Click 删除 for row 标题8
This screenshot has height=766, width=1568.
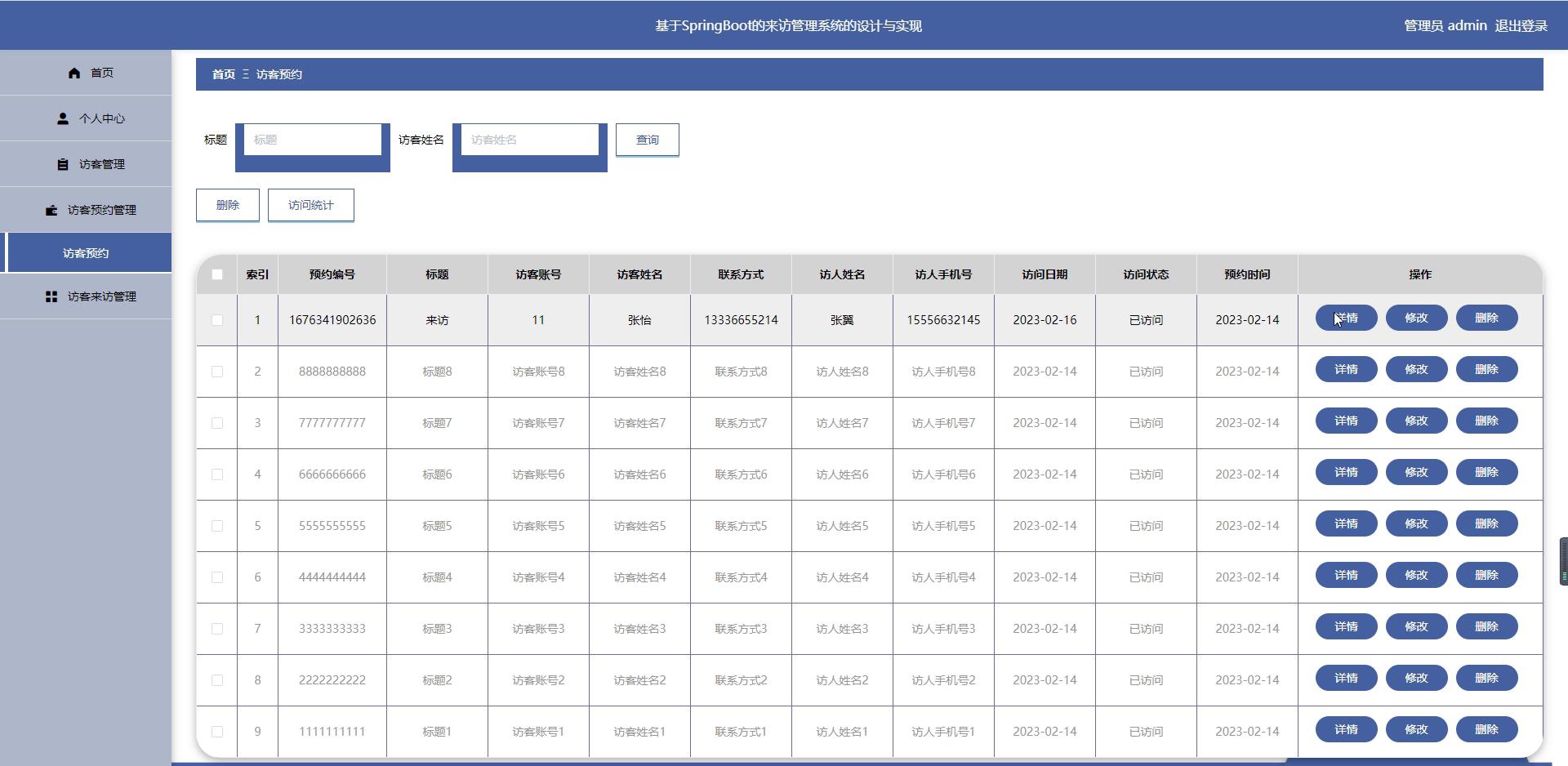tap(1487, 369)
